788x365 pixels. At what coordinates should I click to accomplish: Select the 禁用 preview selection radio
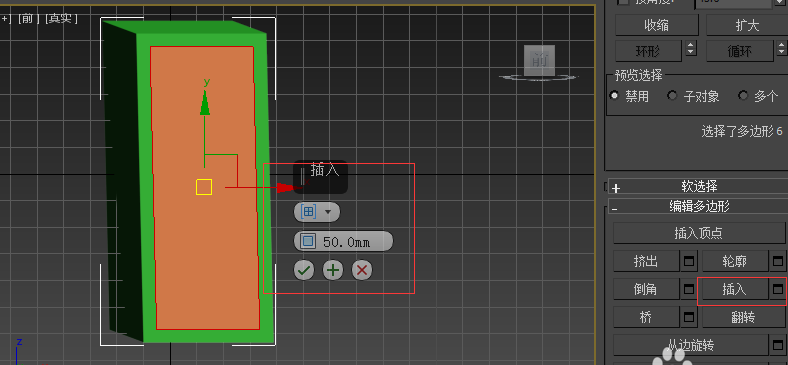click(614, 96)
